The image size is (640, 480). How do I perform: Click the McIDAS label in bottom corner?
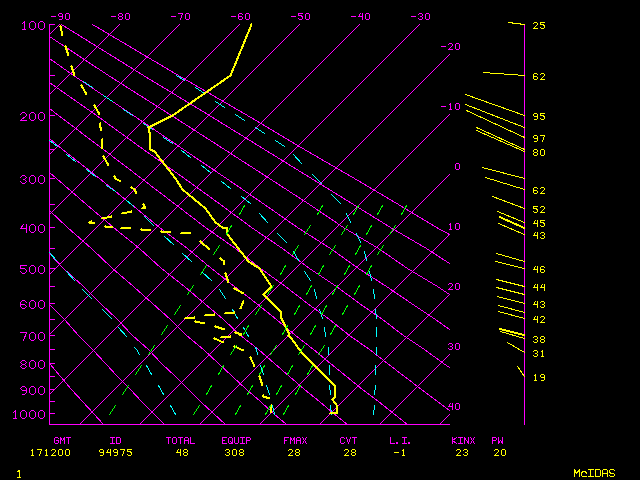click(x=594, y=472)
